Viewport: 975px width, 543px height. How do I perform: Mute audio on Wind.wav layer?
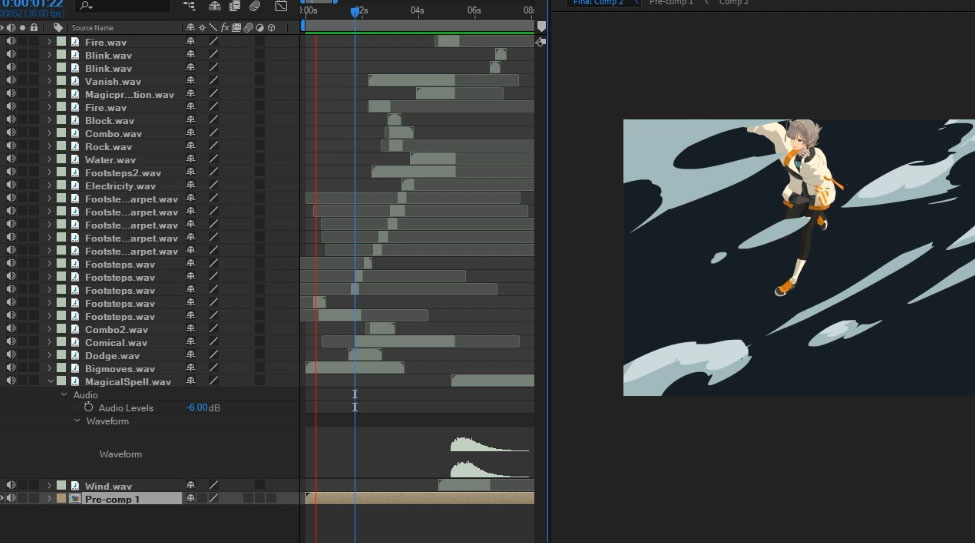11,485
